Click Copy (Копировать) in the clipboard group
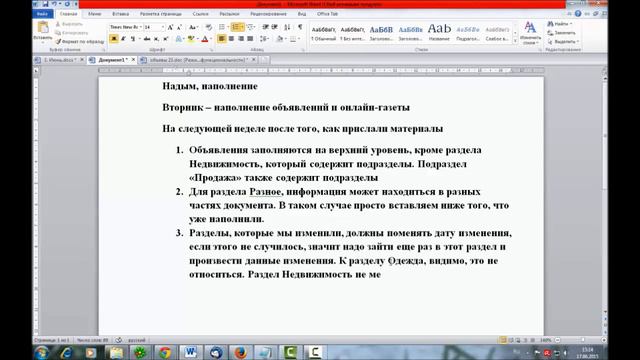Viewport: 640px width, 360px height. tap(72, 33)
